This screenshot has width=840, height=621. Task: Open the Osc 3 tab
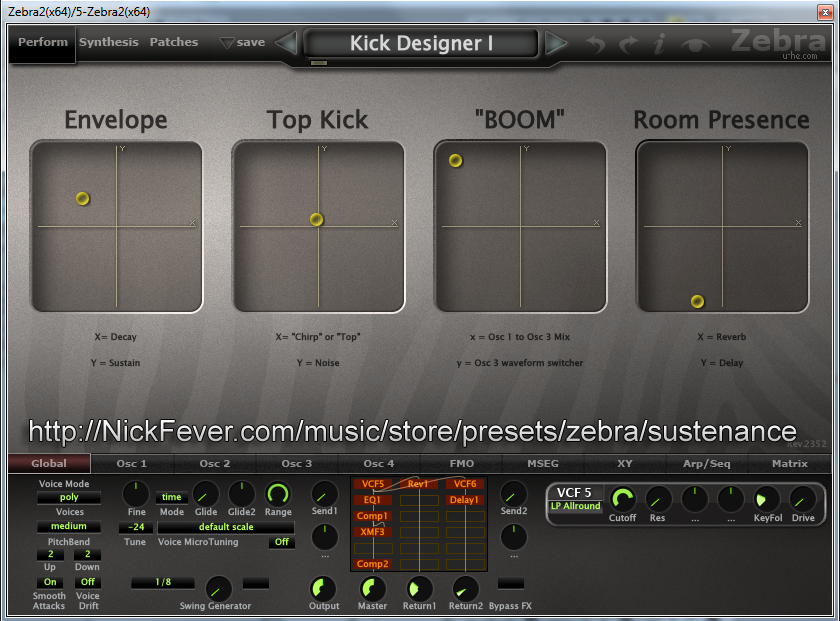click(297, 463)
